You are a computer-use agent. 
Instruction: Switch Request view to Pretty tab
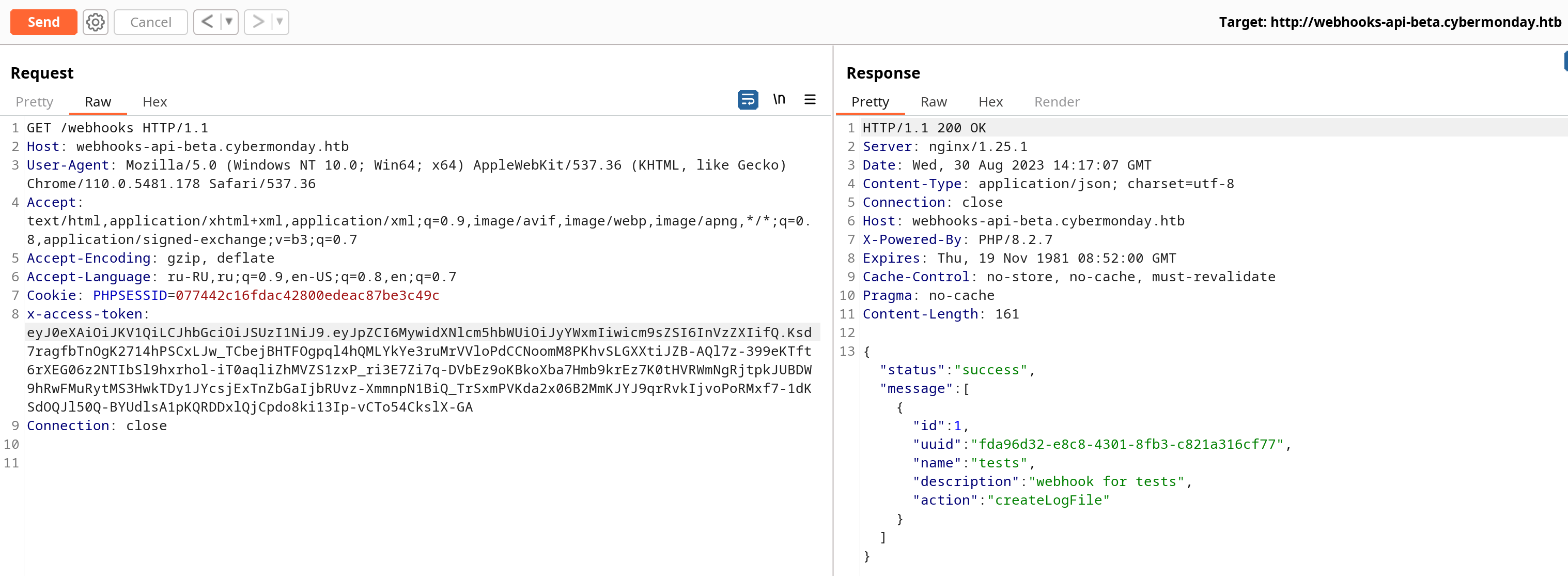click(34, 102)
